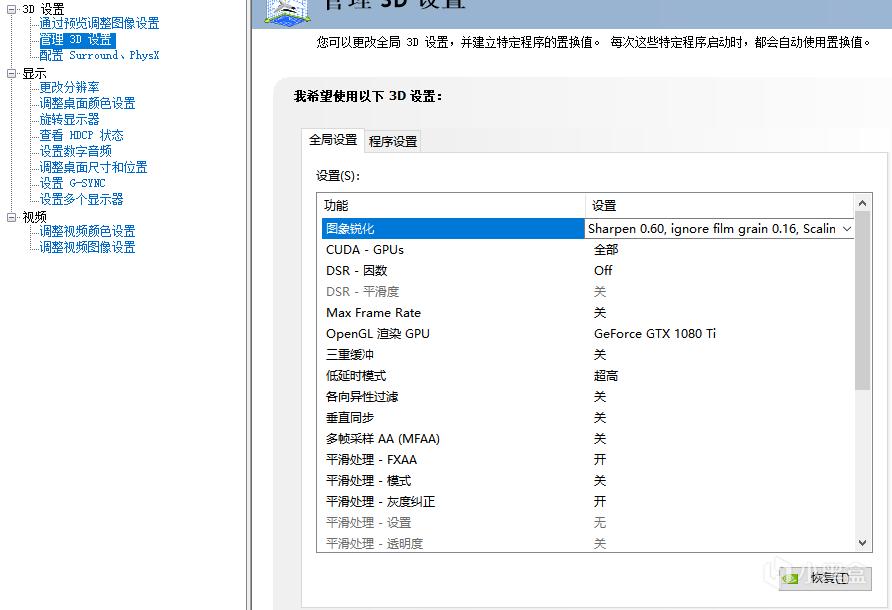Viewport: 892px width, 610px height.
Task: Click the 全部 value for CUDA - GPUs
Action: [606, 250]
